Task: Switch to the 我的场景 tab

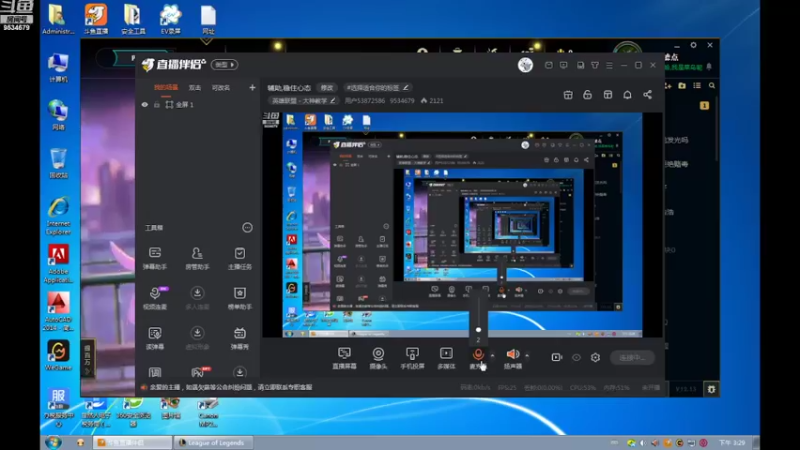Action: 166,88
